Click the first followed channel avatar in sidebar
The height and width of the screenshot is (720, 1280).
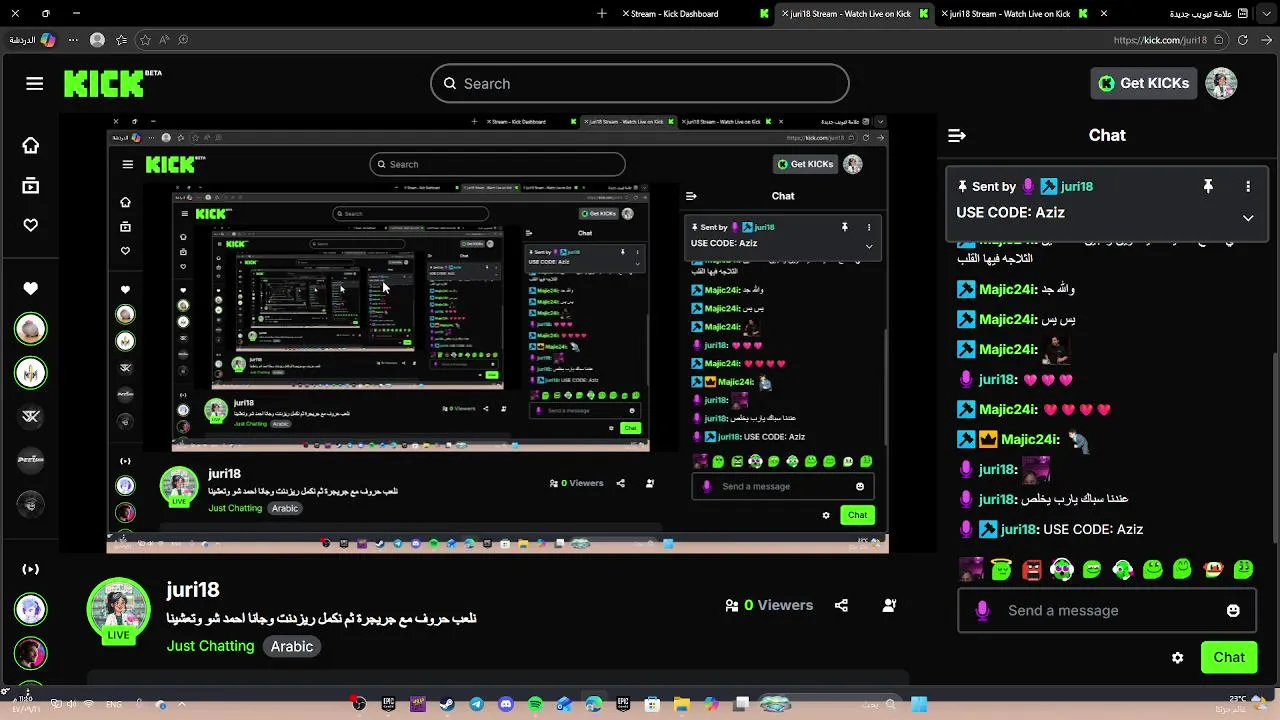point(31,329)
